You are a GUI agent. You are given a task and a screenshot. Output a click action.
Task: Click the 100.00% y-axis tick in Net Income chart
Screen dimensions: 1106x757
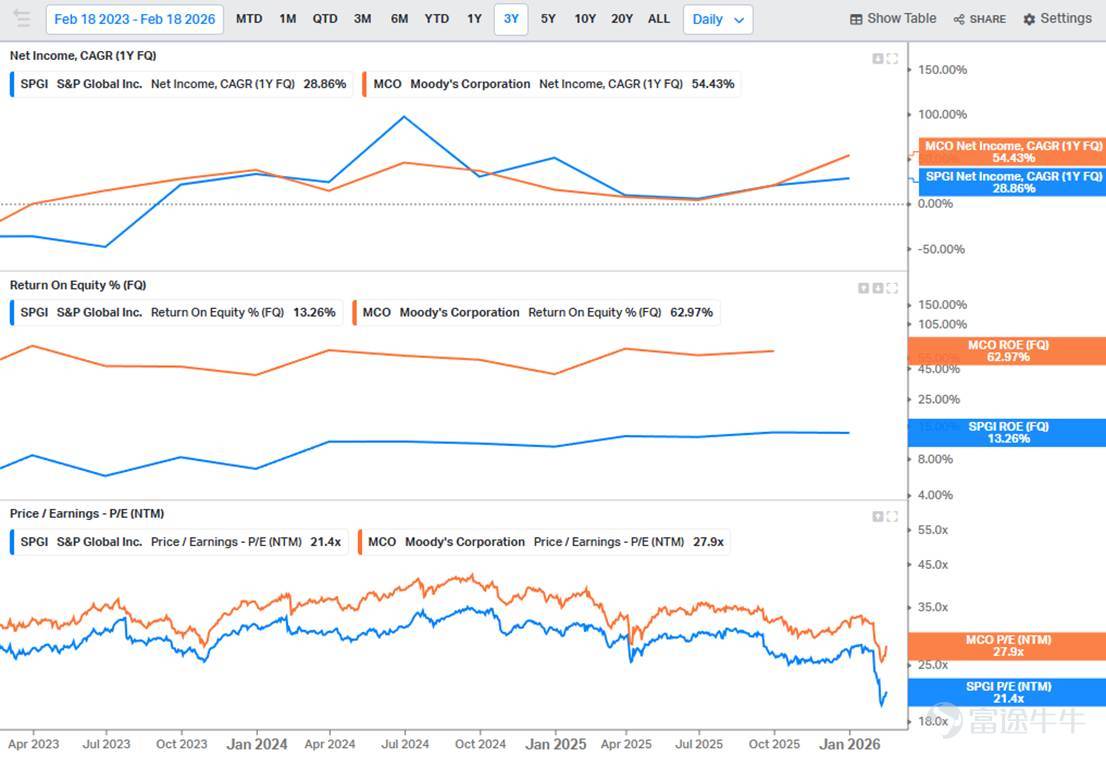[942, 114]
